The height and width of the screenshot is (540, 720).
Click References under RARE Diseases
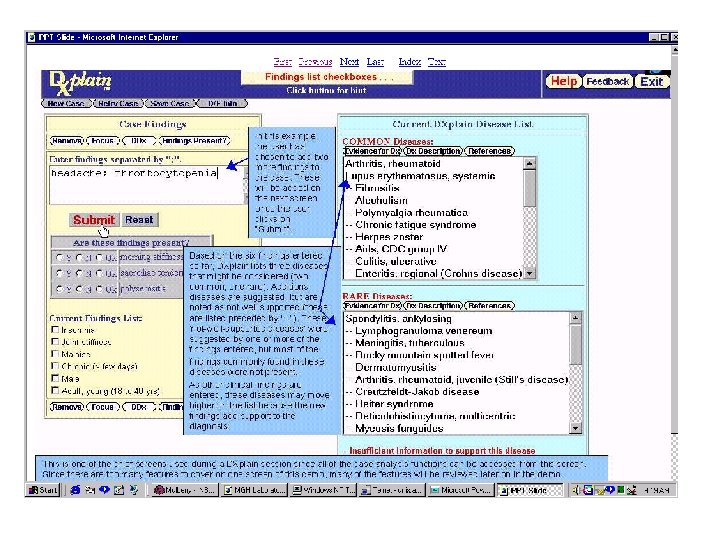tap(489, 305)
